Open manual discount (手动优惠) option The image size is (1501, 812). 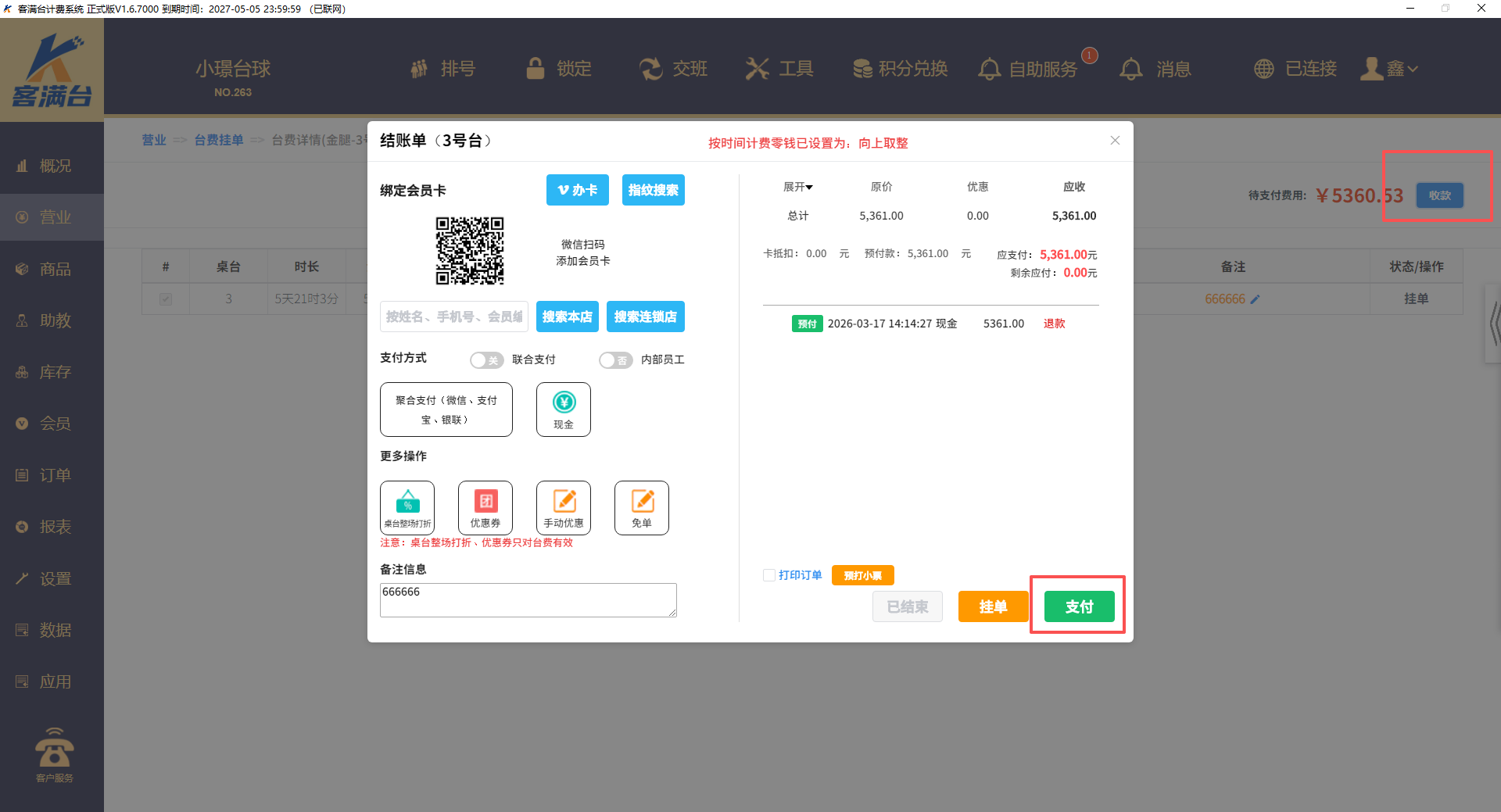pyautogui.click(x=563, y=507)
